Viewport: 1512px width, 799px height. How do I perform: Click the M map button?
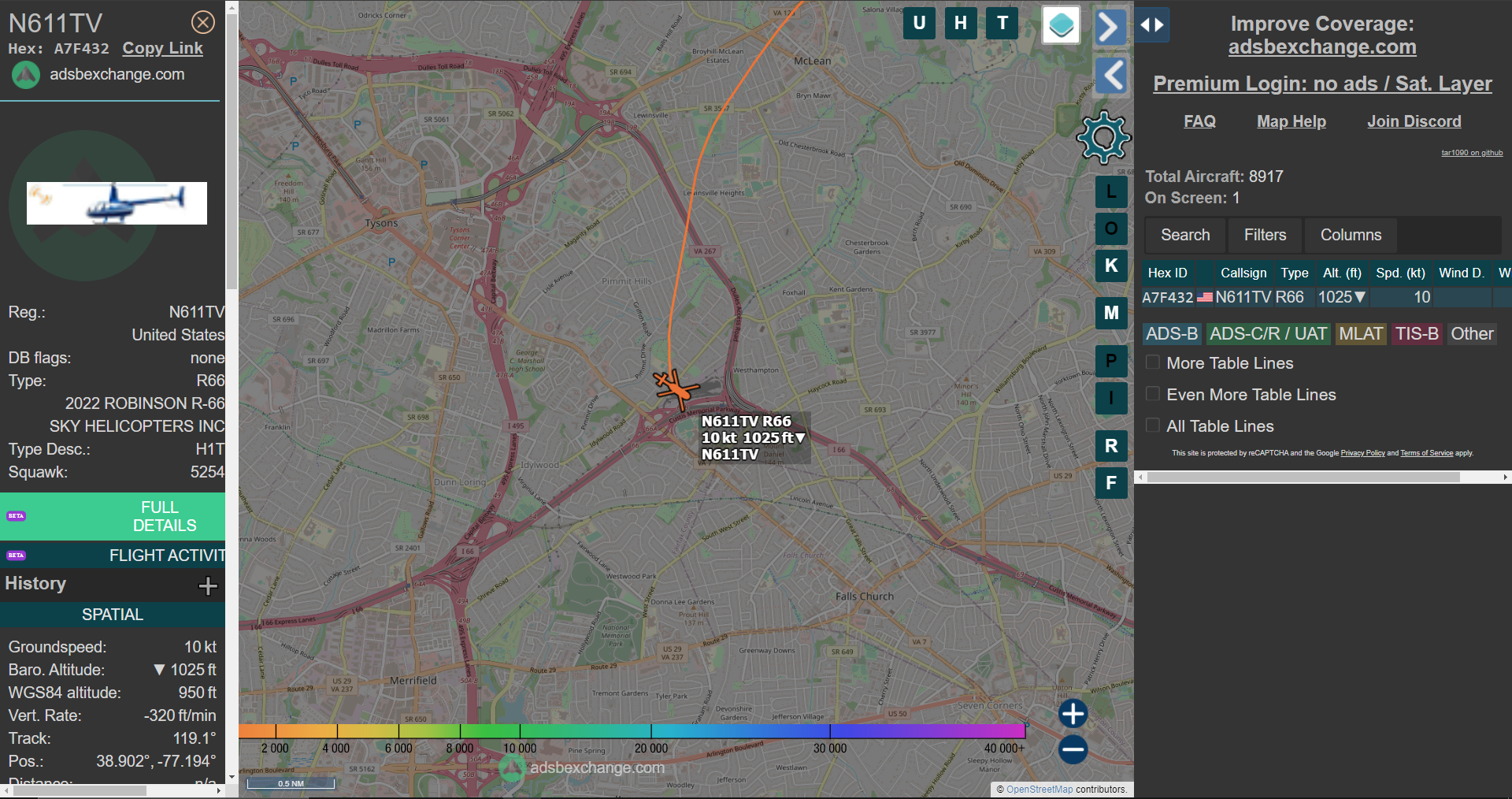coord(1111,313)
